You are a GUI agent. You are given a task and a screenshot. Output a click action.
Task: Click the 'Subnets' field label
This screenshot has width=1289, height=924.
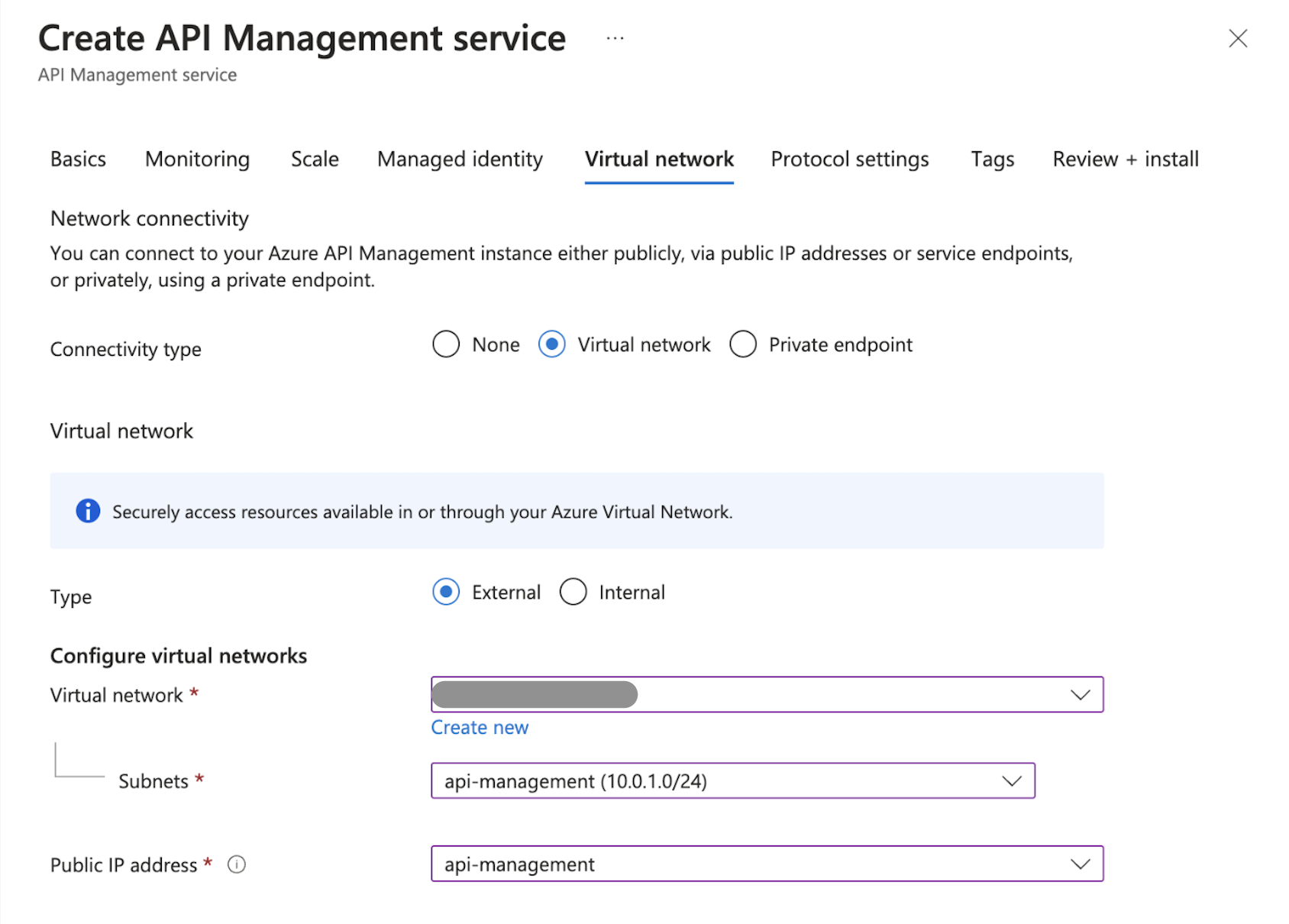pos(153,781)
